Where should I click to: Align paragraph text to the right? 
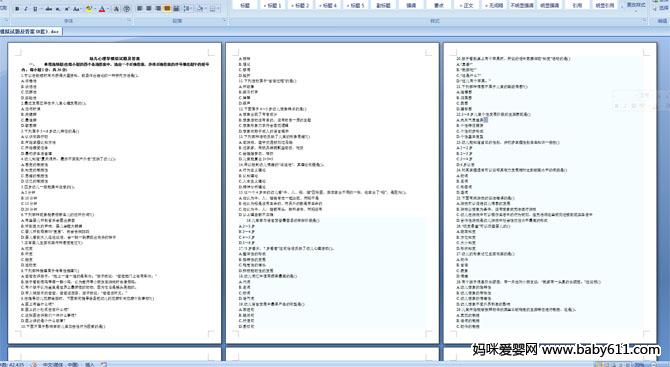(x=158, y=8)
